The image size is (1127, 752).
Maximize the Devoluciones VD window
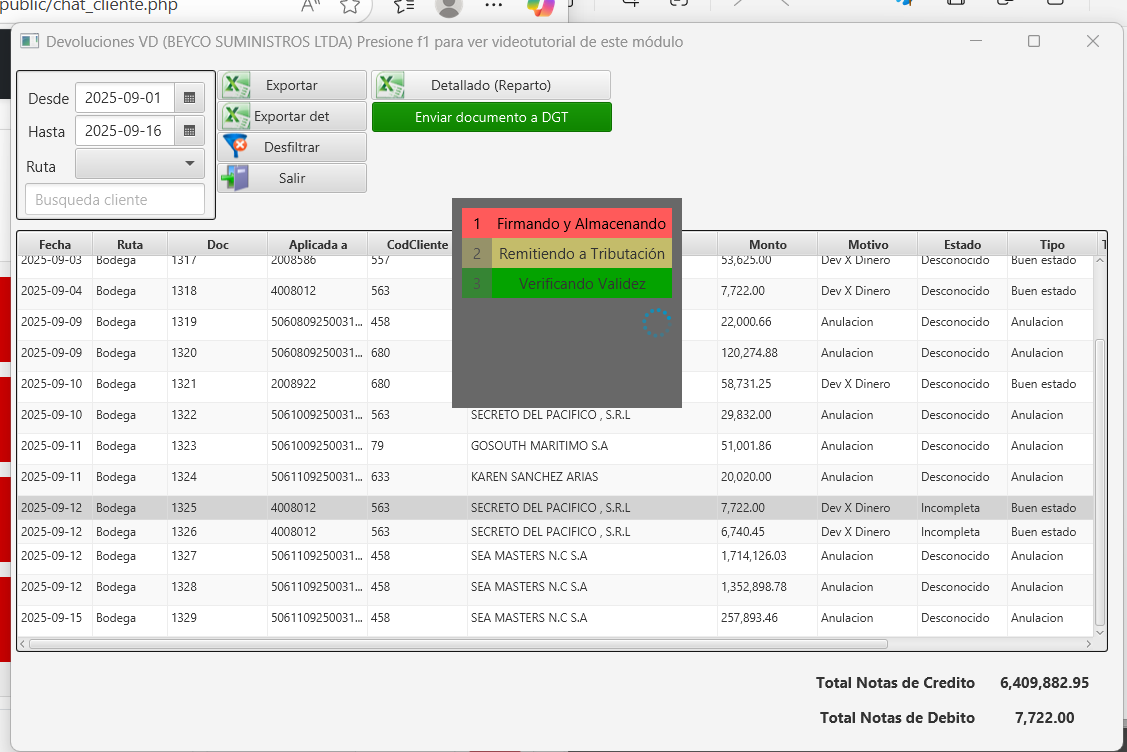click(x=1034, y=41)
